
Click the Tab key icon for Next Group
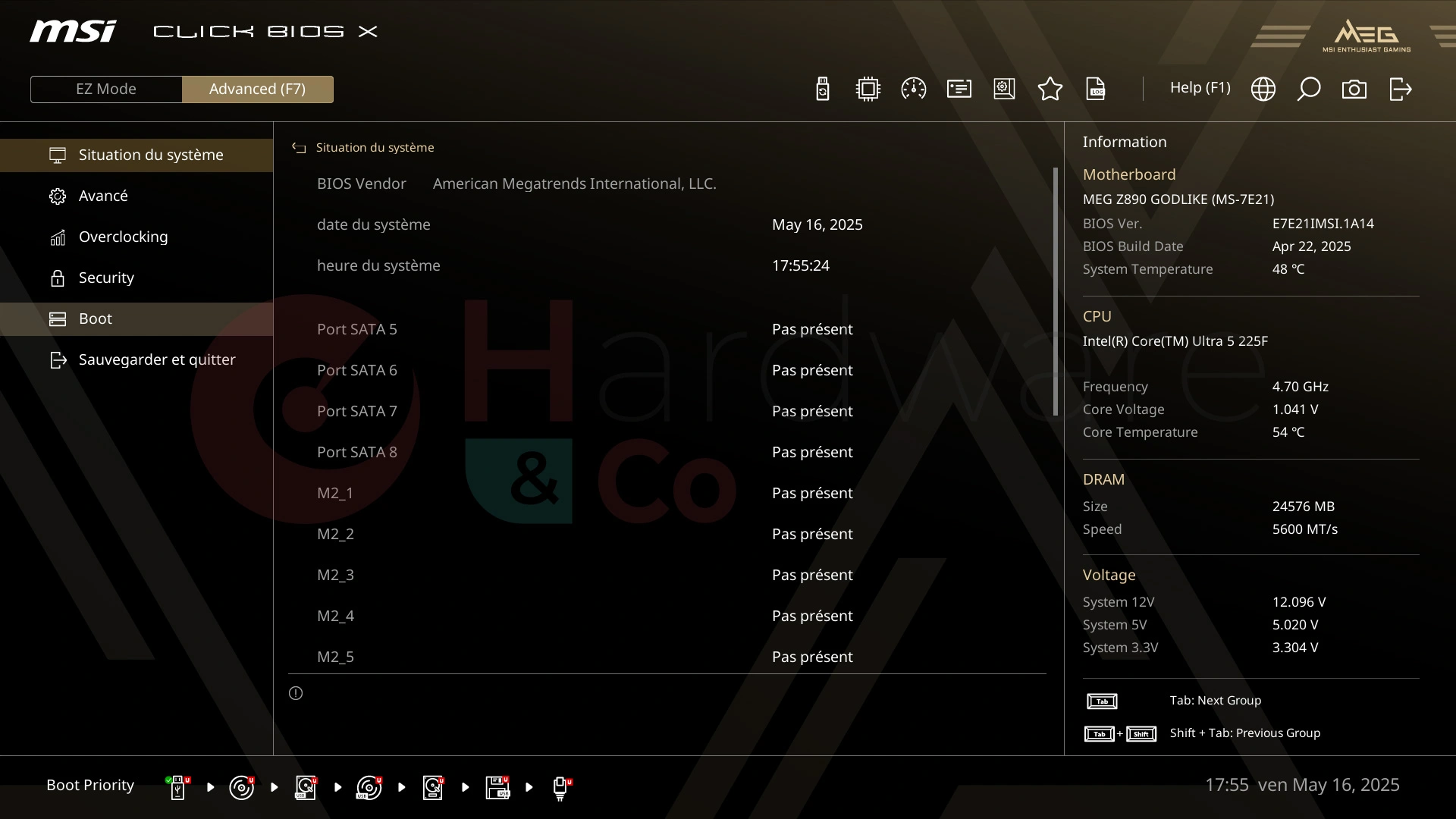1102,701
